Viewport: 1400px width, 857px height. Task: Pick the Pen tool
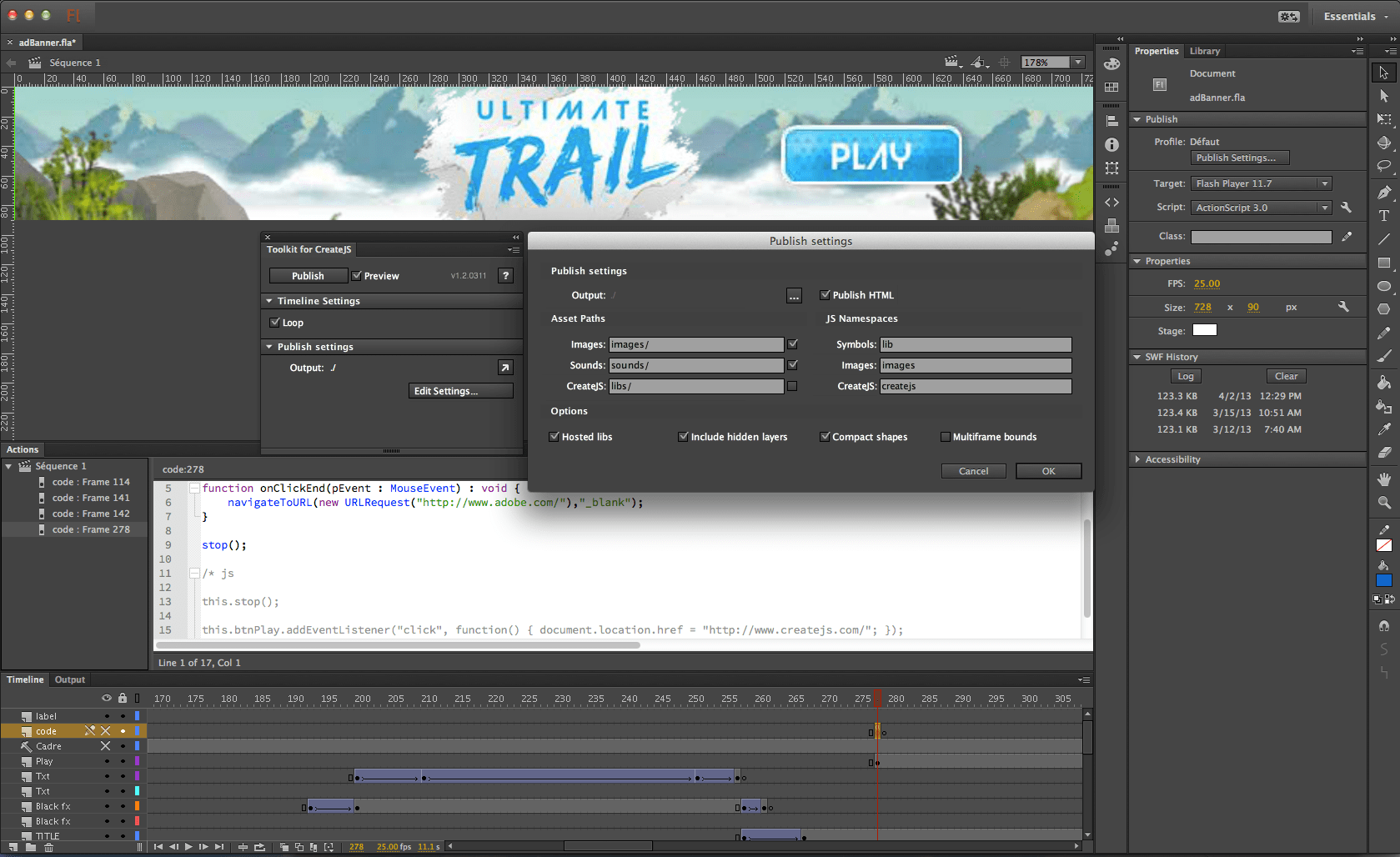tap(1383, 191)
